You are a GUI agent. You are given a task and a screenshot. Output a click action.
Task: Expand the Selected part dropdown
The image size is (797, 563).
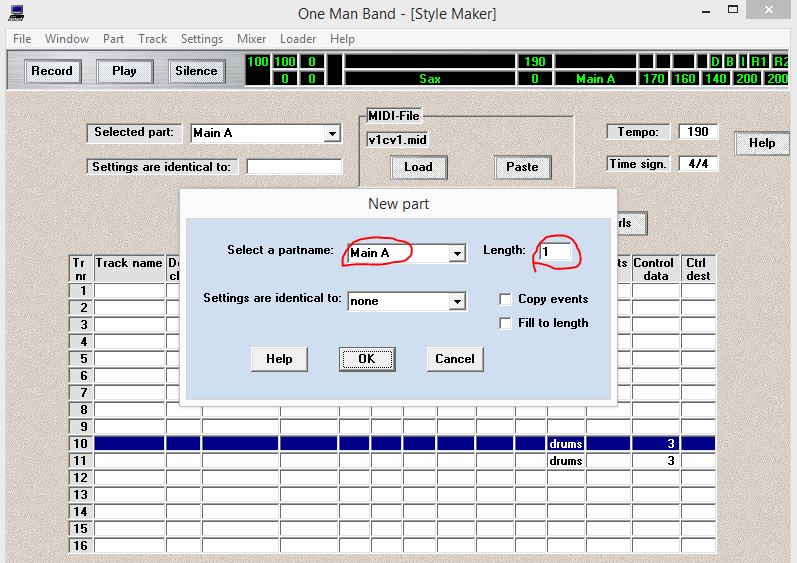[x=332, y=134]
